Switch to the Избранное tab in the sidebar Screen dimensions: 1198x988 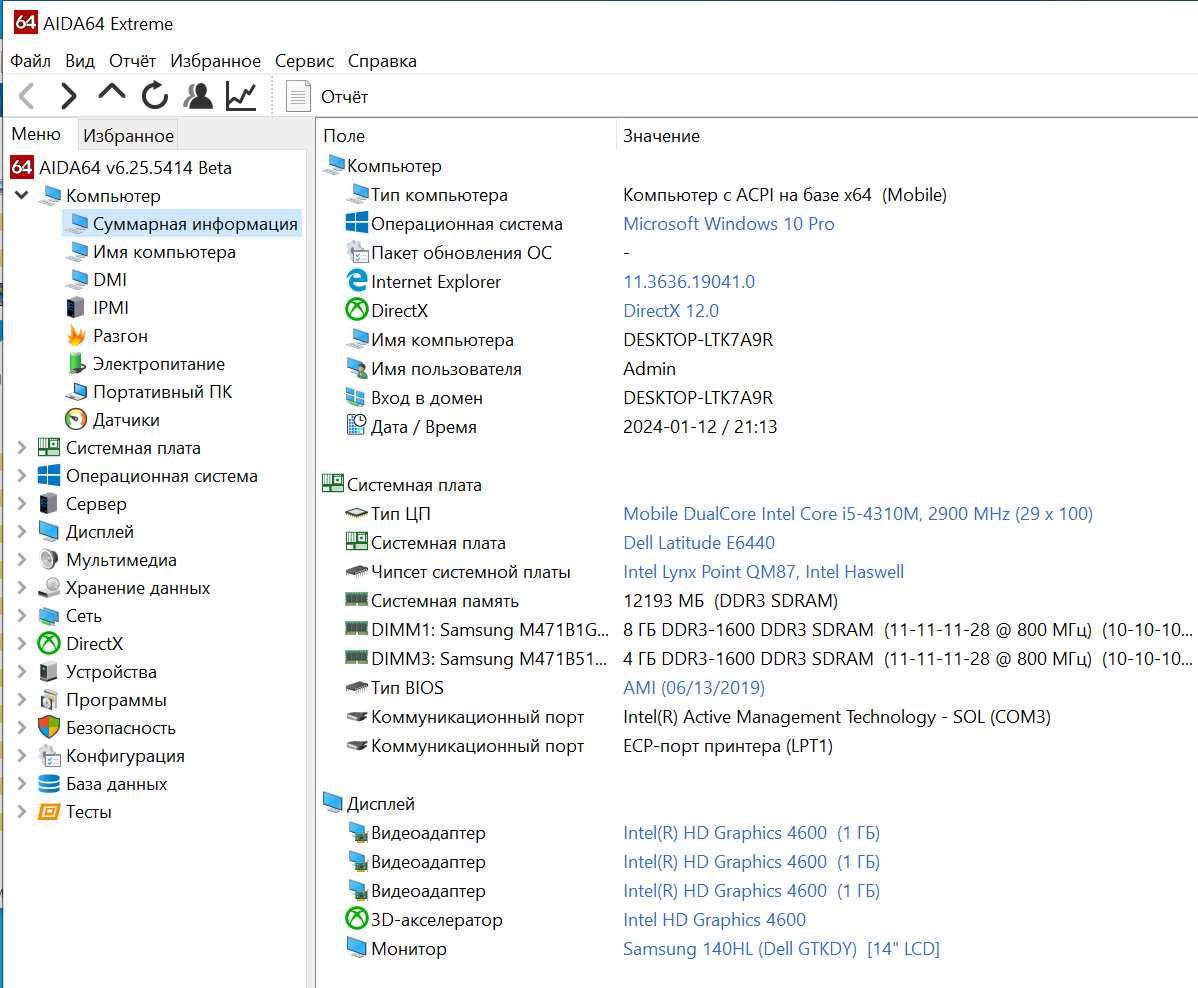(x=128, y=135)
